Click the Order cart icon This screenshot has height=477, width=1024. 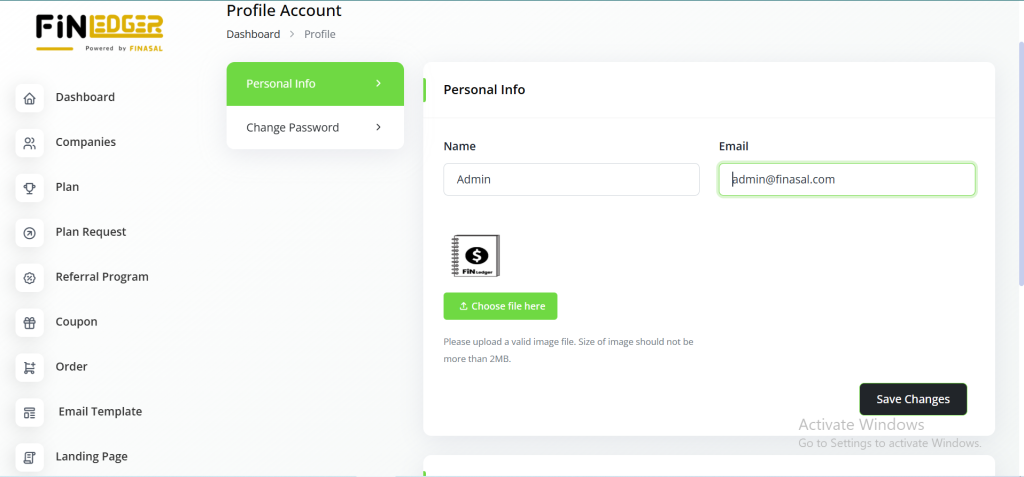[x=30, y=368]
